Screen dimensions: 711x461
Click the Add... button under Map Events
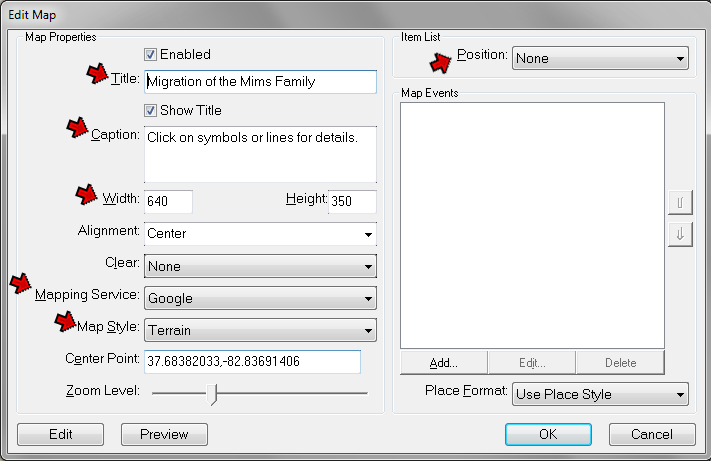point(443,362)
